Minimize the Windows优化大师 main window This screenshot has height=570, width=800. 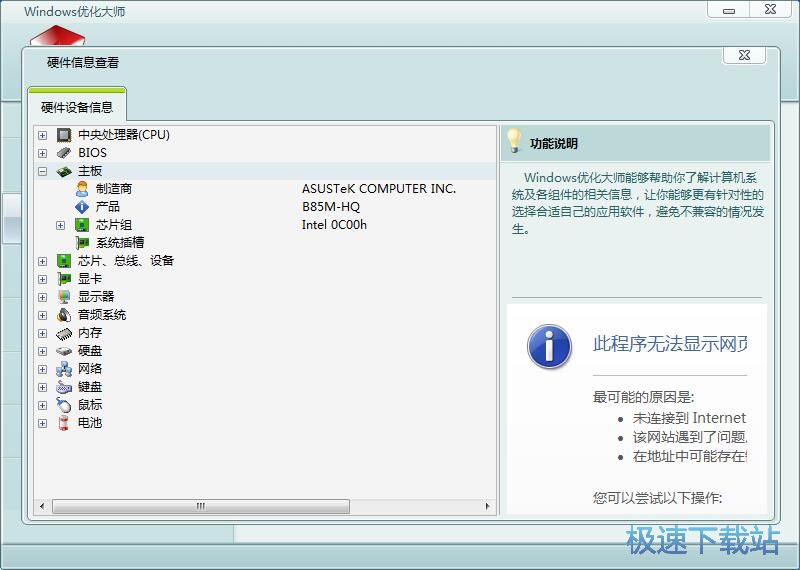(x=730, y=10)
